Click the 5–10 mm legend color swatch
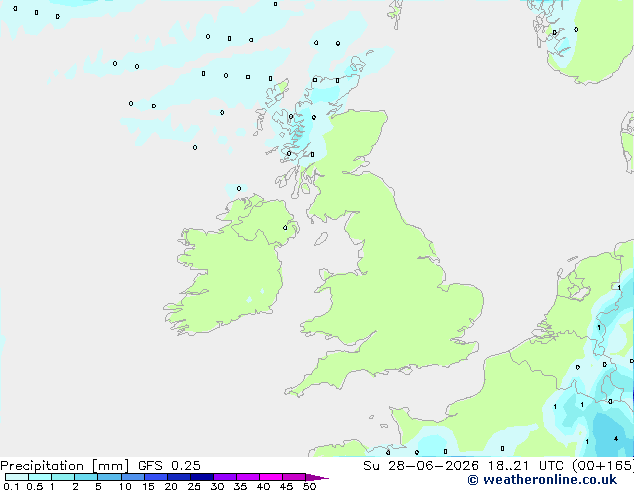The width and height of the screenshot is (634, 490). (109, 477)
